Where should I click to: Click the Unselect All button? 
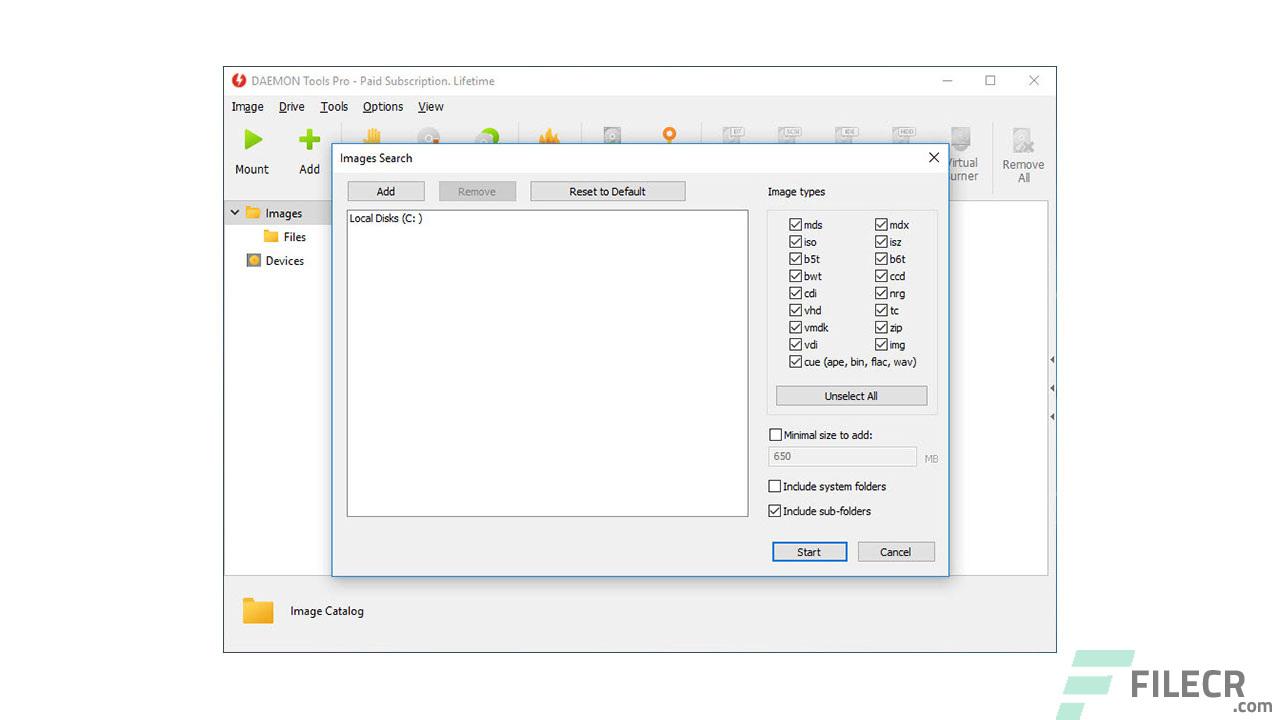(851, 396)
